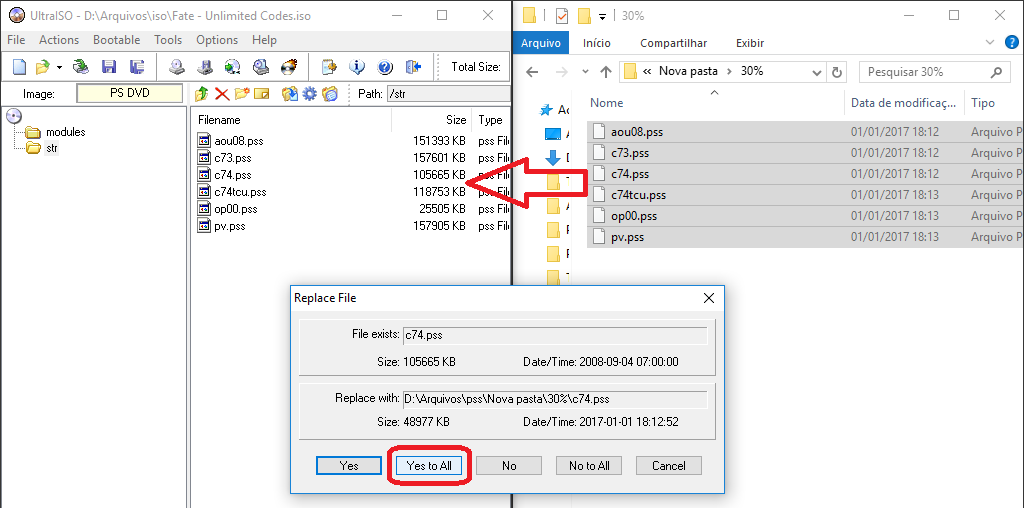
Task: Click the No to All button
Action: (589, 466)
